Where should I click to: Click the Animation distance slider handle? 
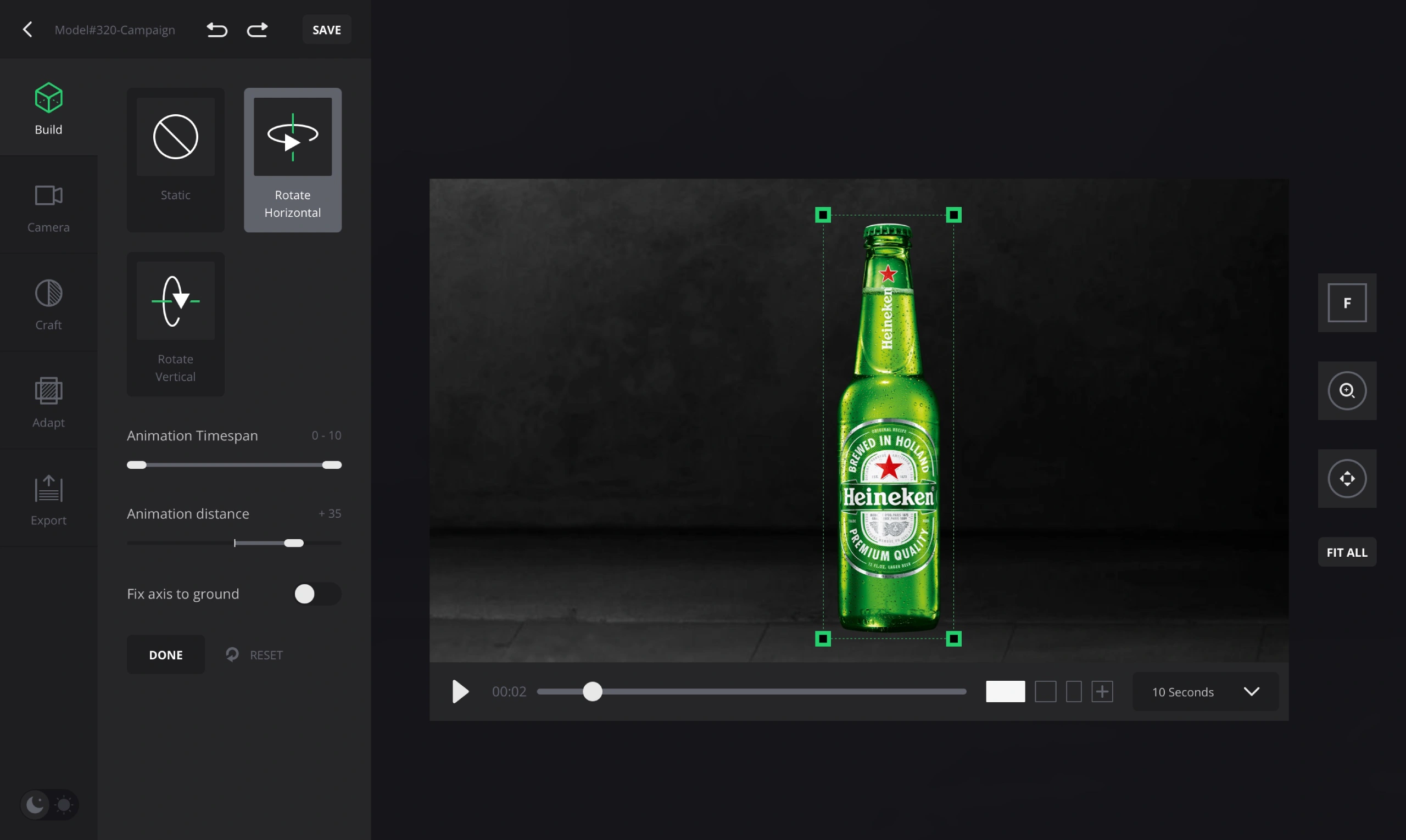point(294,543)
